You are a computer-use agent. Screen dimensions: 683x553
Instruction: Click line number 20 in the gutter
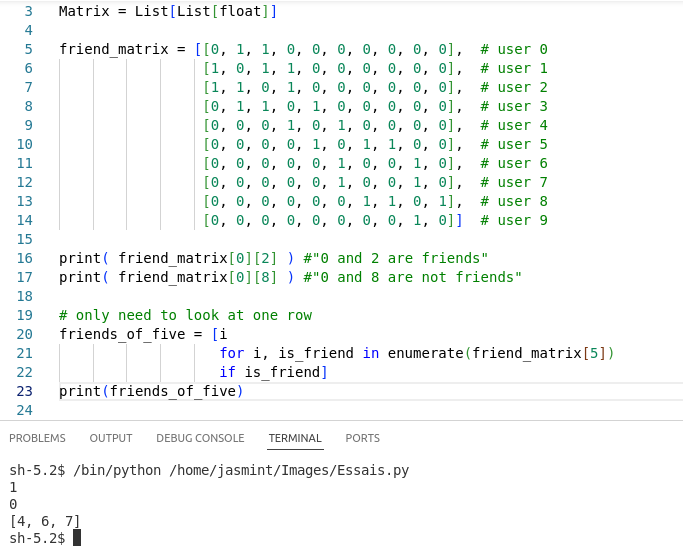(25, 334)
